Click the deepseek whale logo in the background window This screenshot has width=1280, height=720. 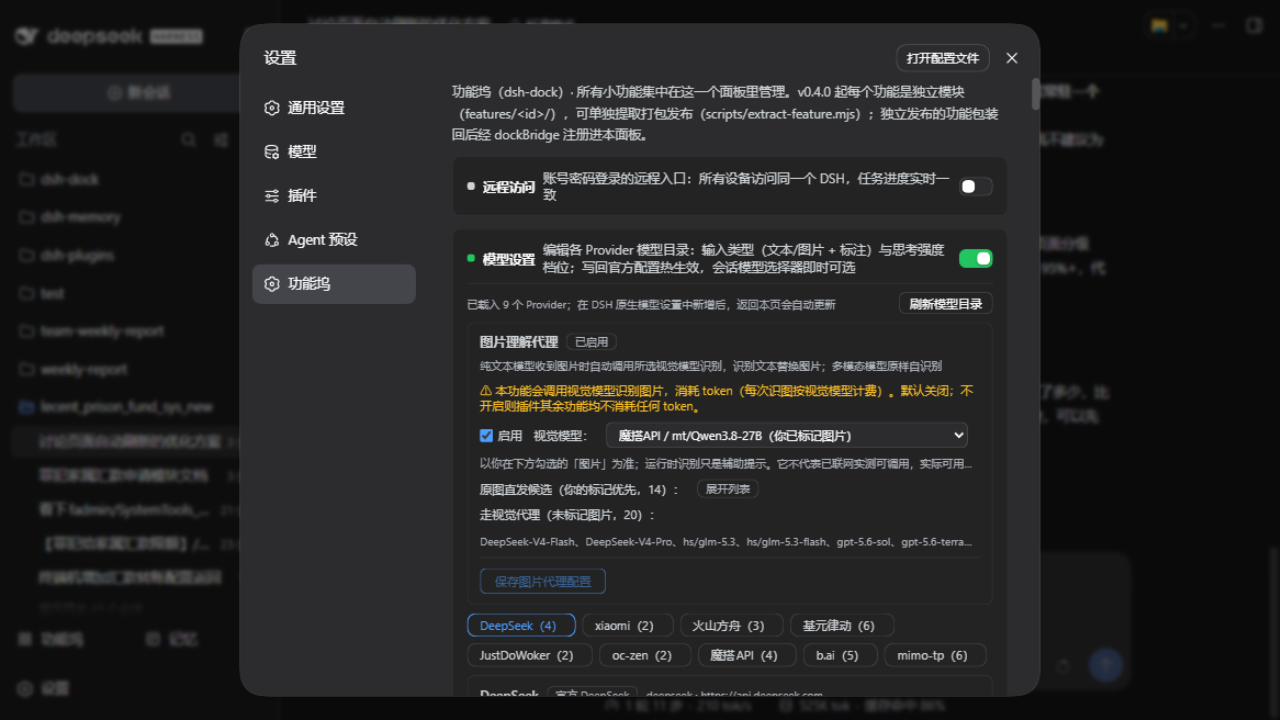pos(28,36)
